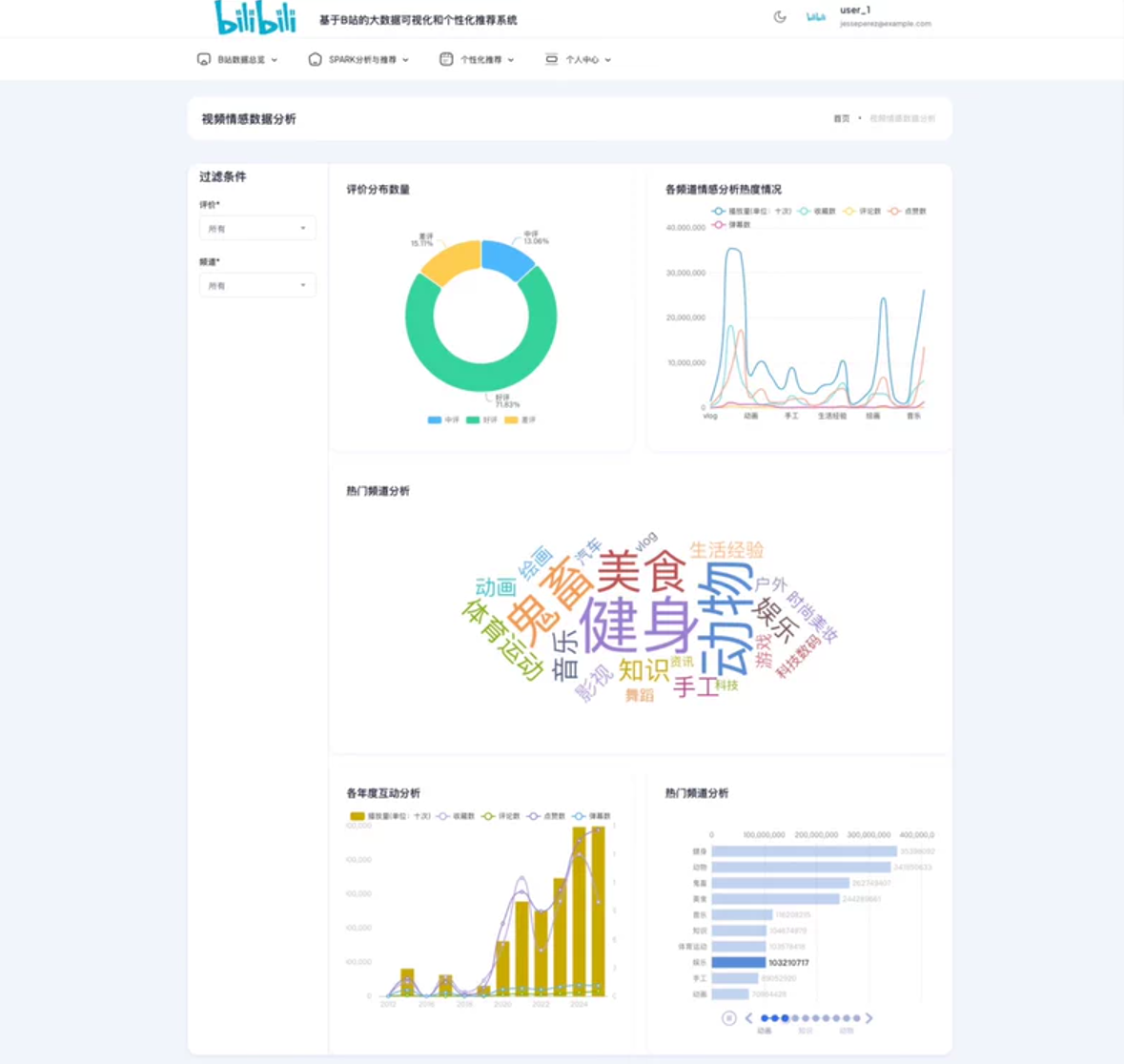Click the SPARK分析与推荐 menu icon
The height and width of the screenshot is (1064, 1124).
coord(315,59)
